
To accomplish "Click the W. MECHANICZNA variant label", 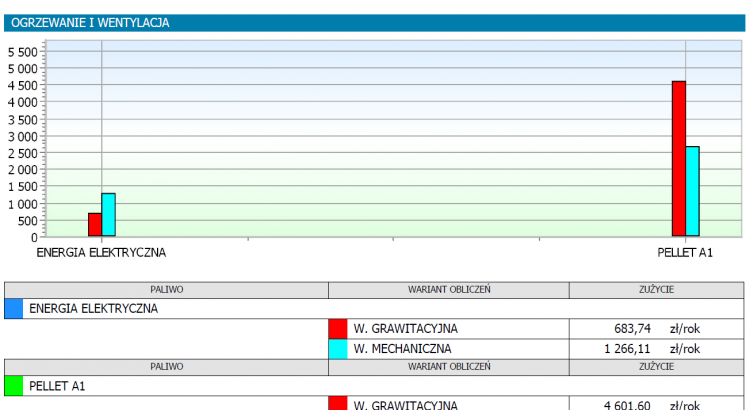I will (x=402, y=349).
